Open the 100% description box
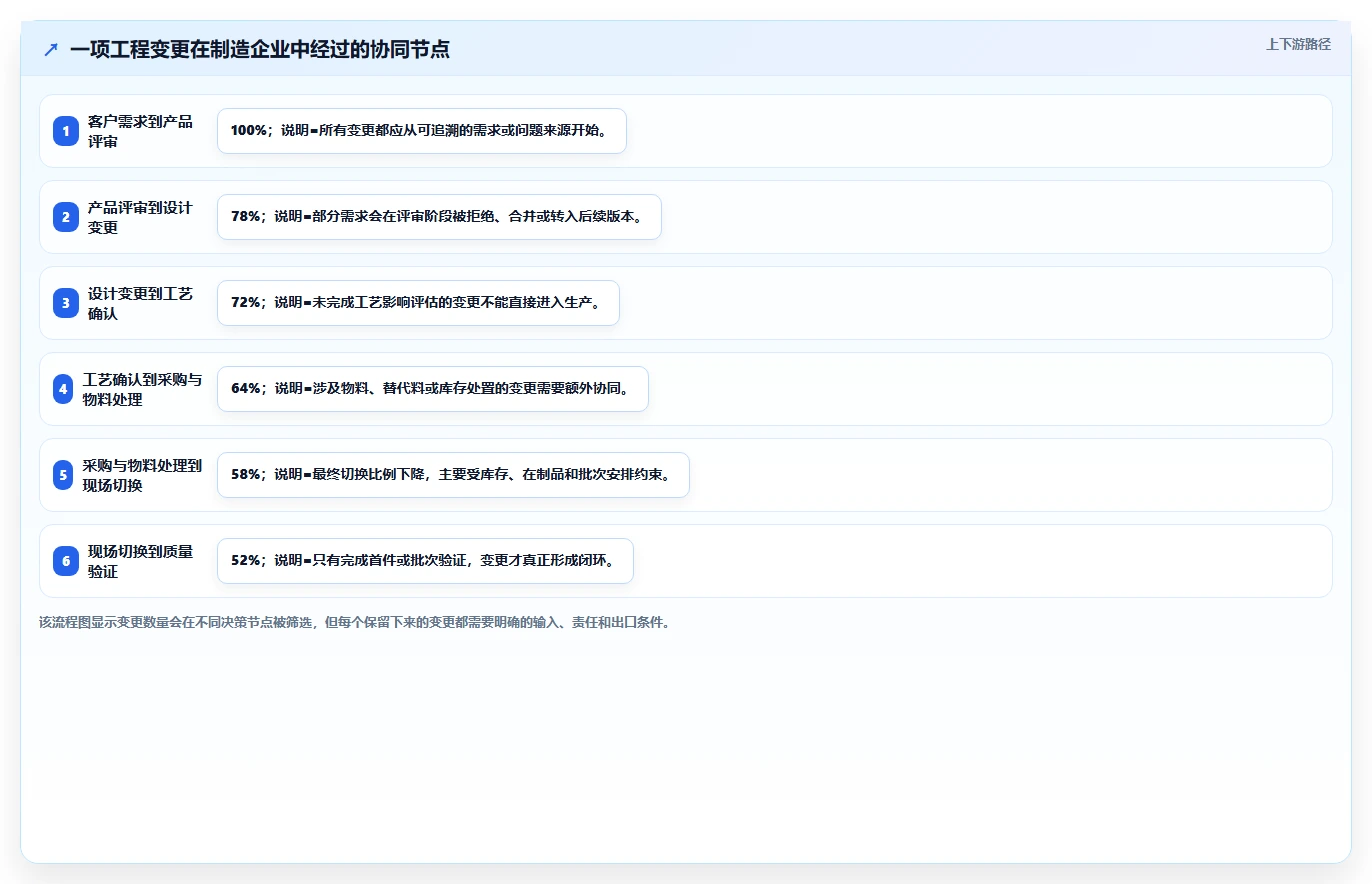Viewport: 1372px width, 884px height. pos(422,131)
